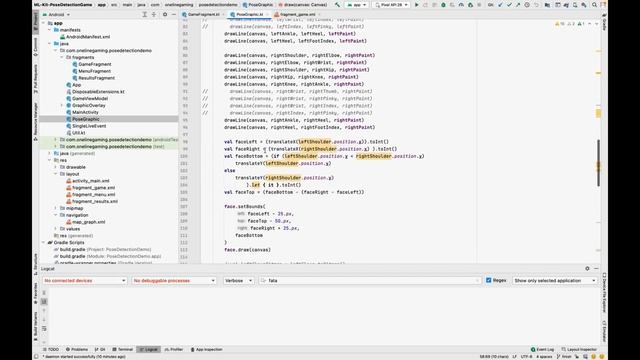Viewport: 640px width, 360px height.
Task: Open the Show only selected application dropdown
Action: [555, 281]
